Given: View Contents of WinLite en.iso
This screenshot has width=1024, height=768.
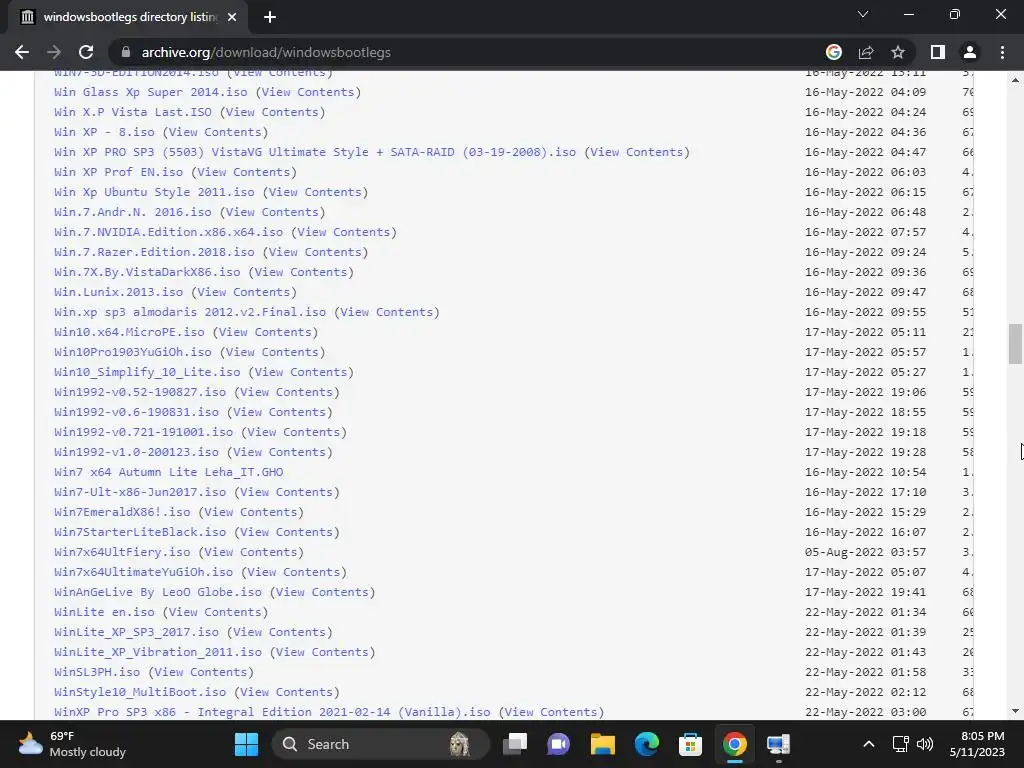Looking at the screenshot, I should [215, 612].
